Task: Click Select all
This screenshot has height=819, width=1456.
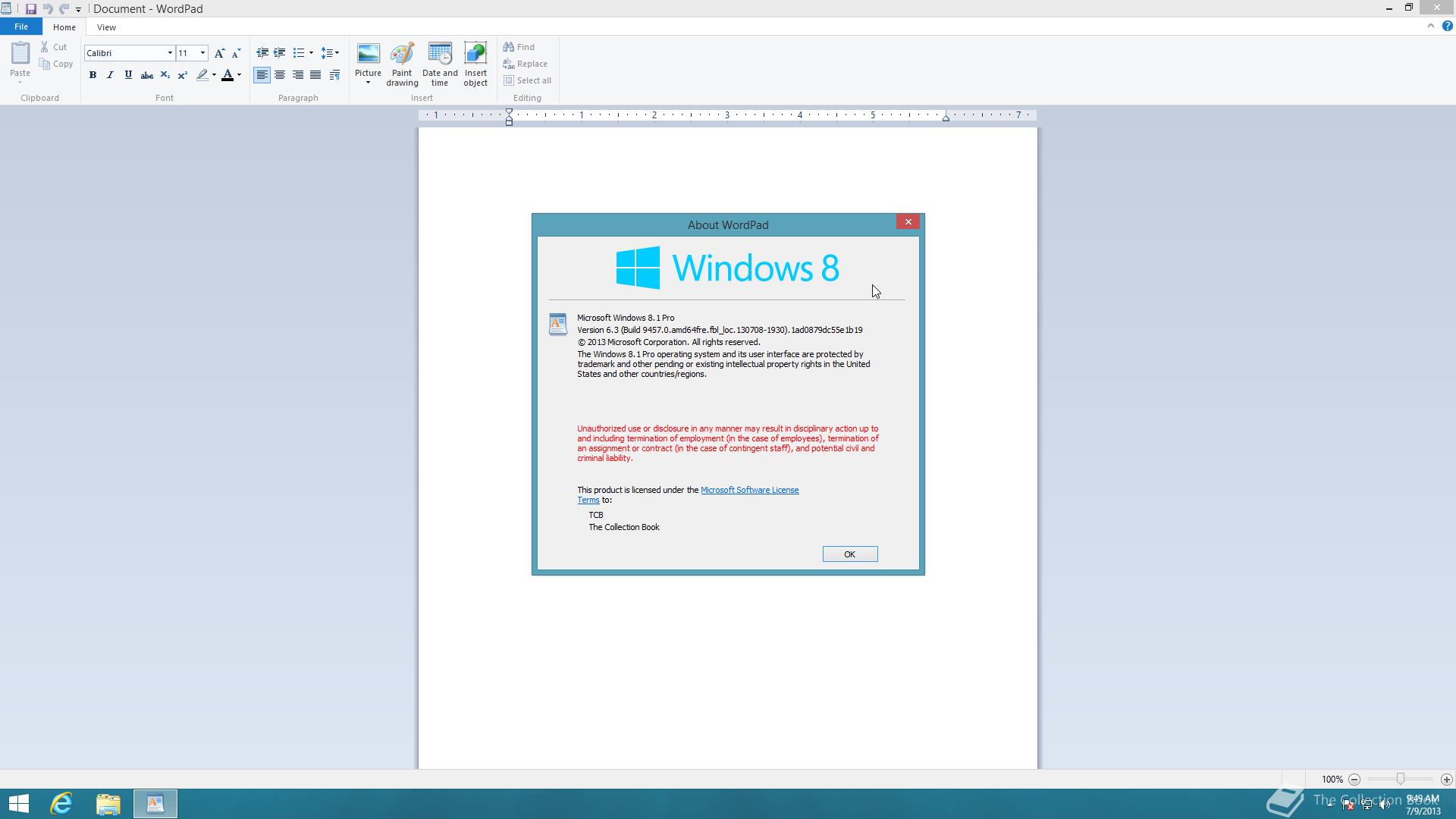Action: click(528, 80)
